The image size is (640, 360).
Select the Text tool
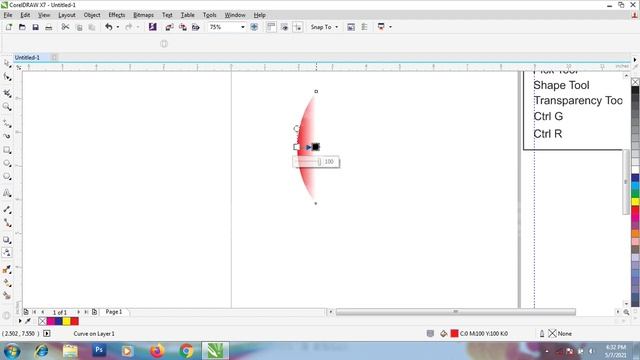tap(7, 193)
